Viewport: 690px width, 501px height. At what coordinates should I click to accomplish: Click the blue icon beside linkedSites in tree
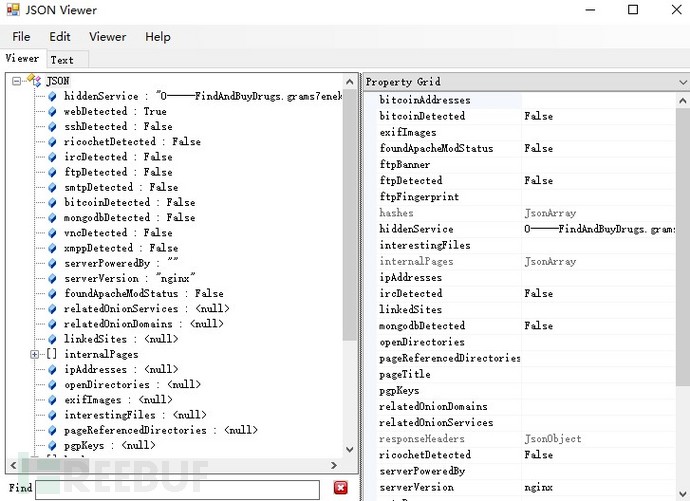pos(52,339)
